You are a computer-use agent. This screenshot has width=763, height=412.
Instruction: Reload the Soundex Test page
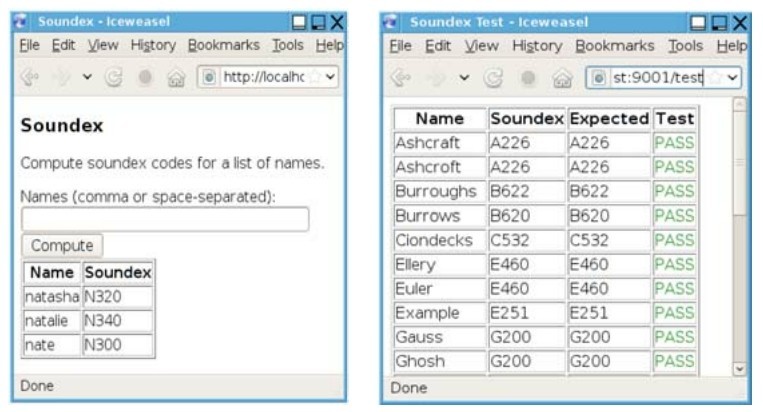[x=493, y=77]
